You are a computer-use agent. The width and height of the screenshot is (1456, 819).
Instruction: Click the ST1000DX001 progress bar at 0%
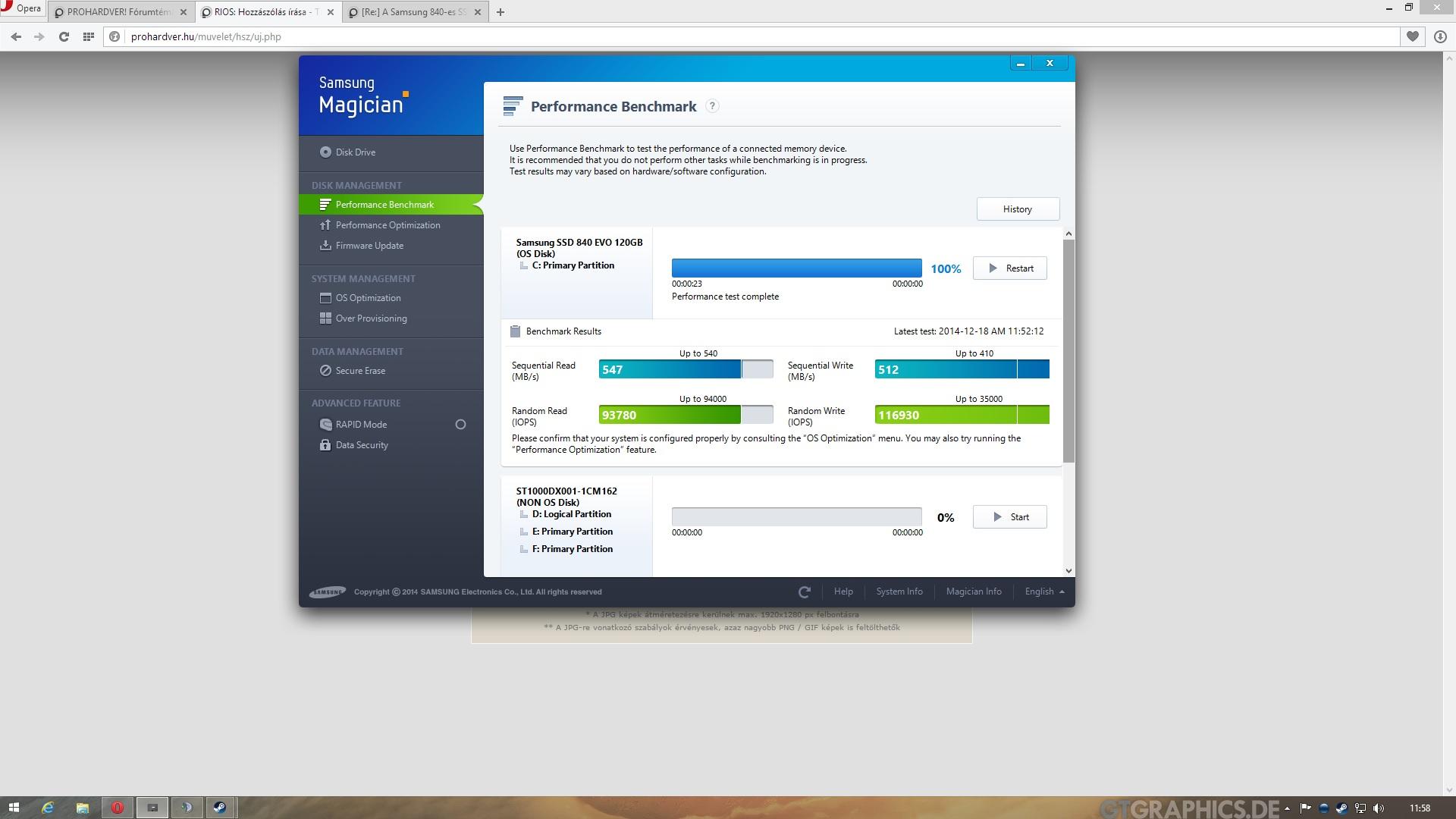click(796, 516)
